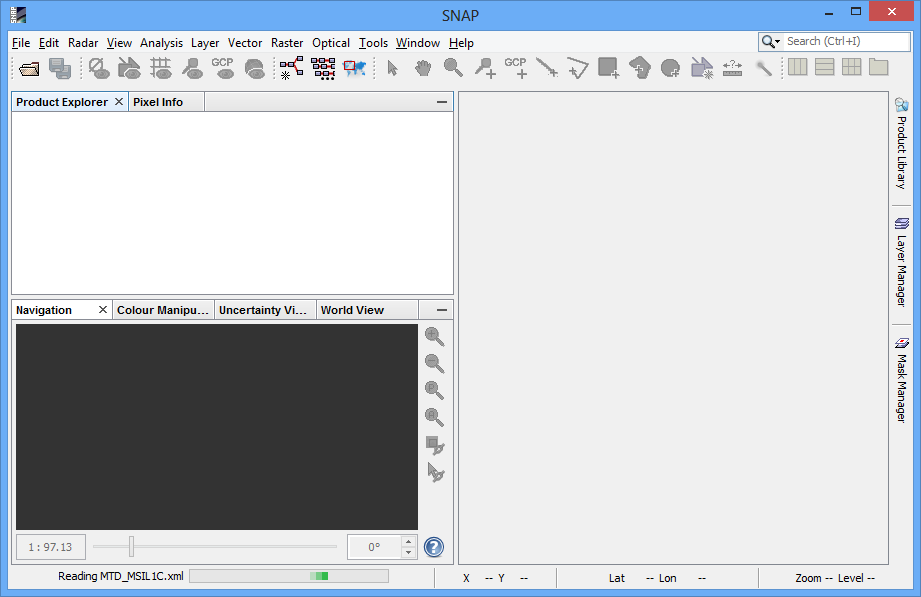
Task: Open the Product Library side panel
Action: (902, 144)
